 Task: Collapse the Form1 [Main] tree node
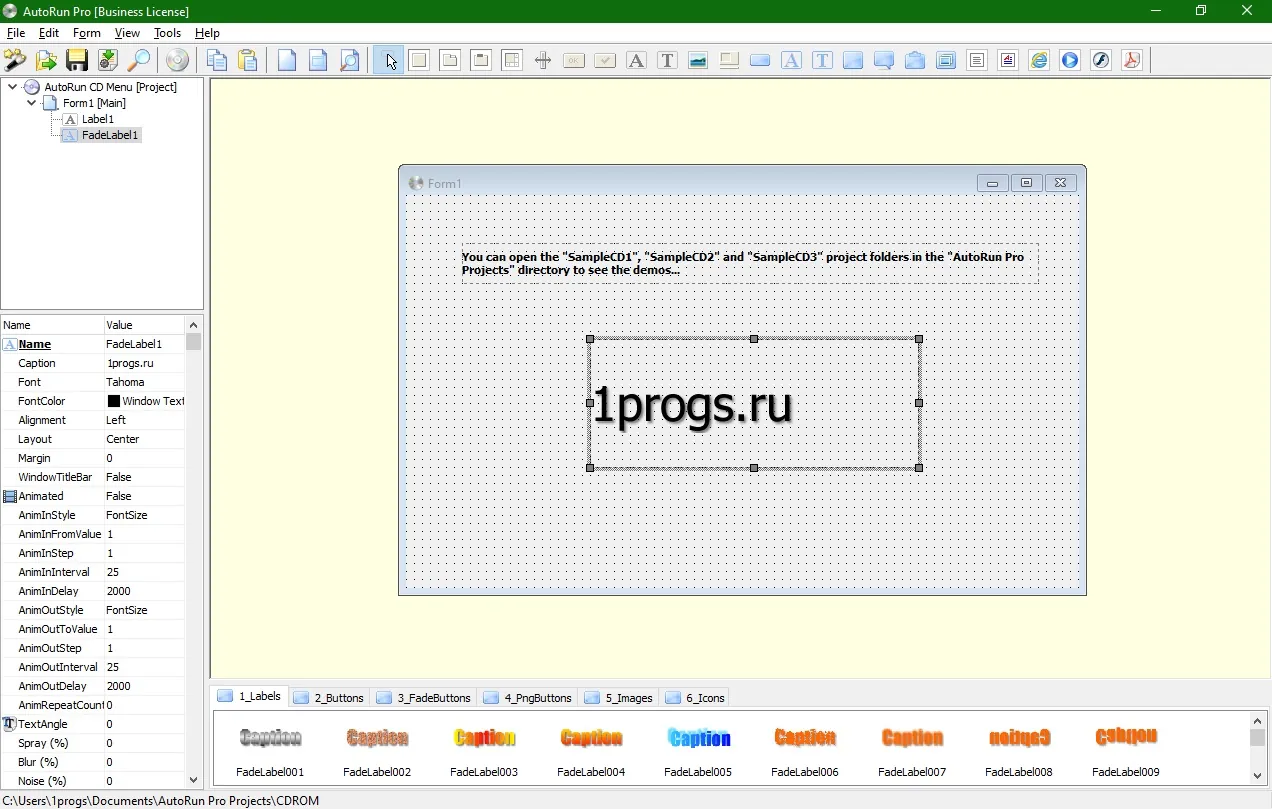tap(32, 103)
